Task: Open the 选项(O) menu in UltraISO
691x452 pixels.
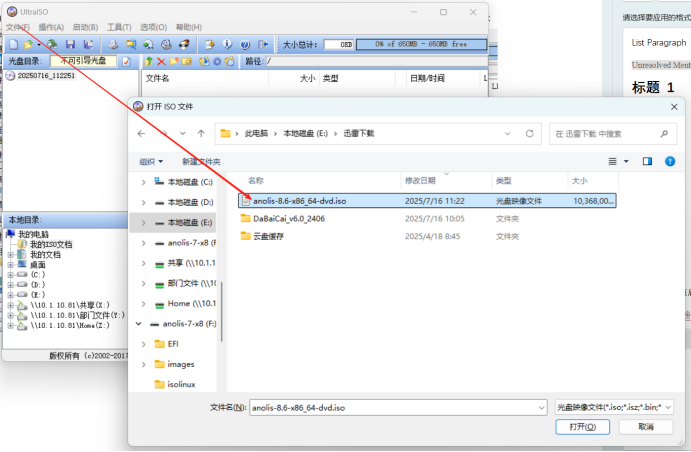Action: click(154, 27)
